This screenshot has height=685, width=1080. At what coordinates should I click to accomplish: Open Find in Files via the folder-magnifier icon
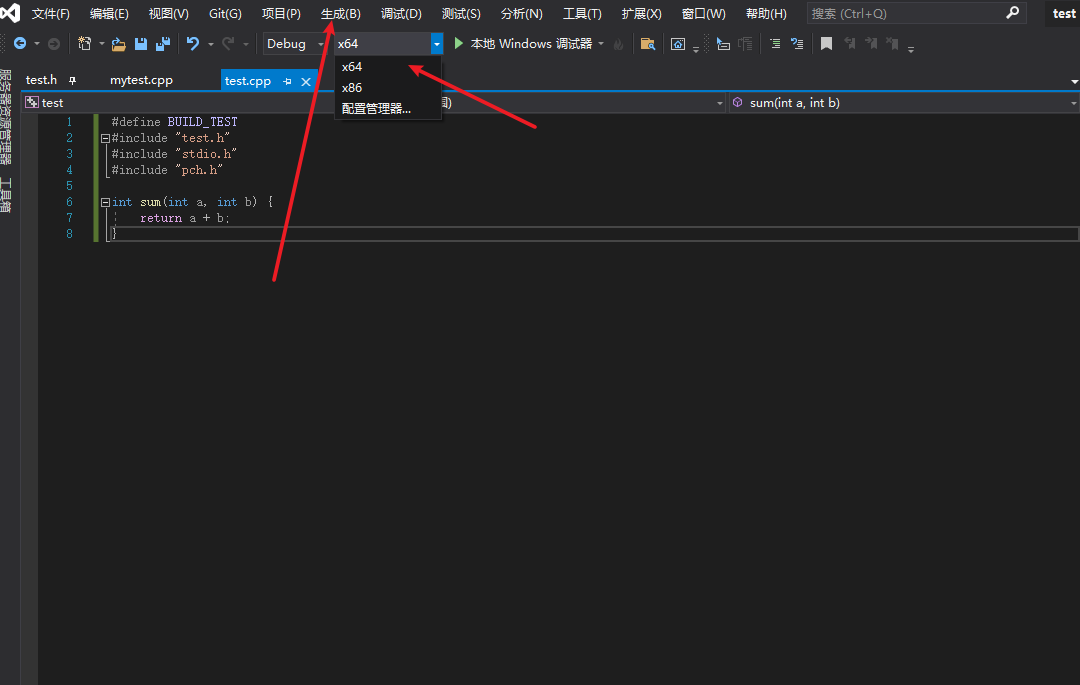[648, 43]
